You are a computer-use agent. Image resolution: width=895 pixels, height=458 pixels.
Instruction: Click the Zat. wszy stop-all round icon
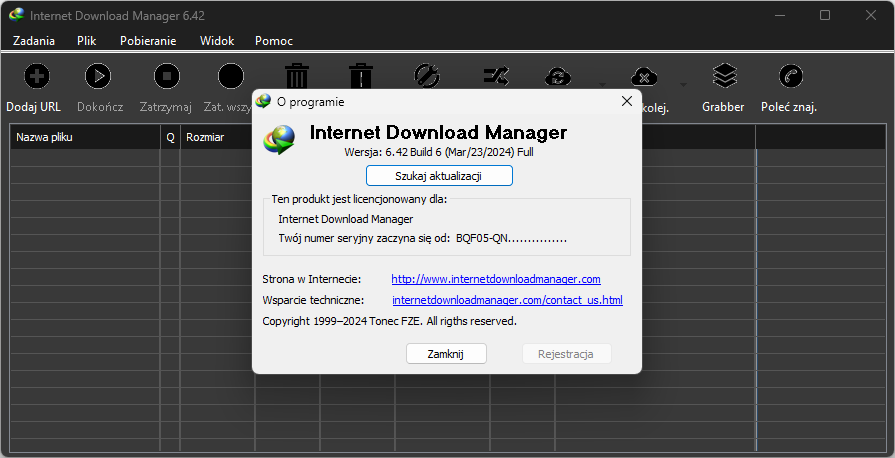pyautogui.click(x=231, y=76)
